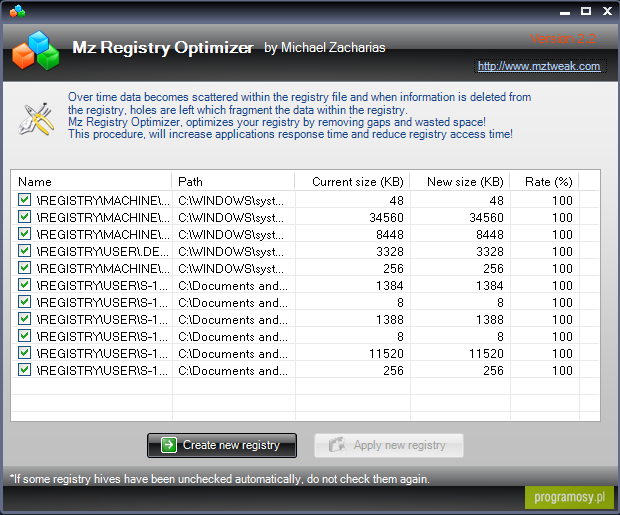Select current size cell 11520
The width and height of the screenshot is (620, 515).
[x=386, y=354]
